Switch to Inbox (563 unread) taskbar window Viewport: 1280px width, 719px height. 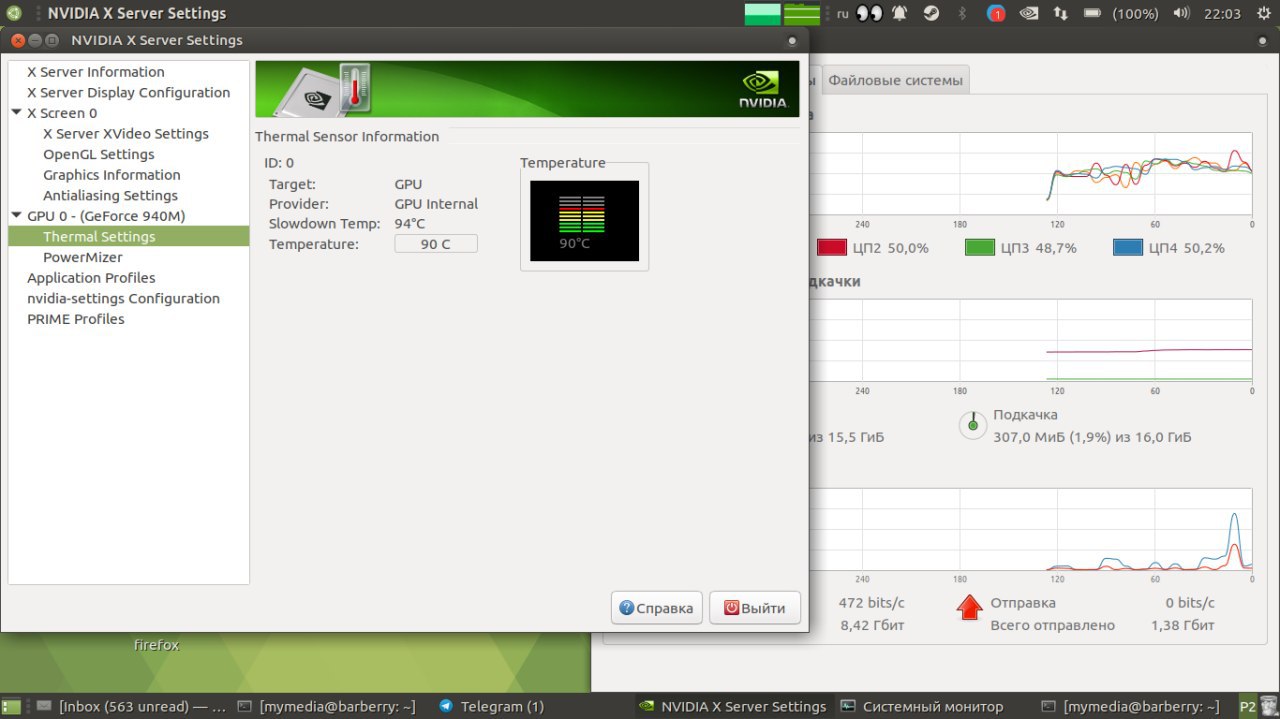point(132,706)
